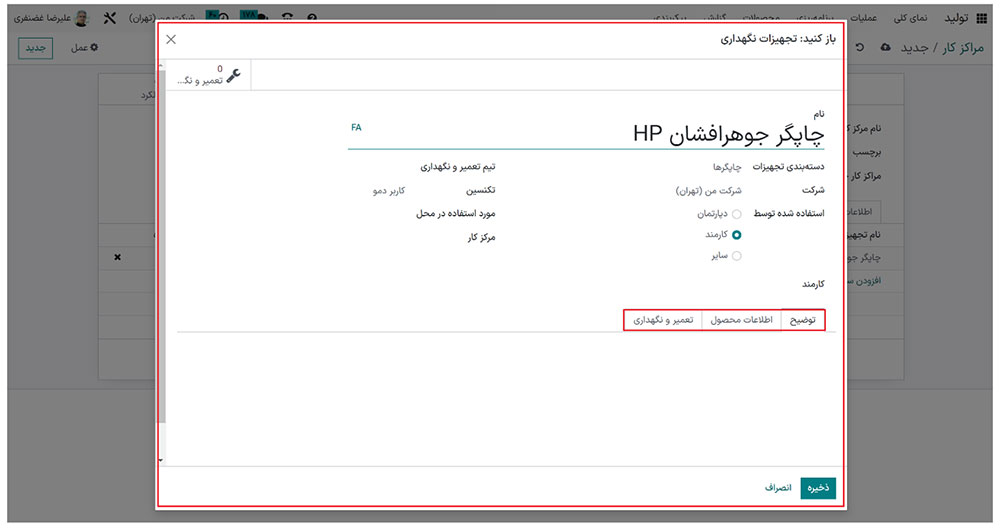The width and height of the screenshot is (1000, 529).
Task: Open the مرکز کار dropdown field
Action: (292, 237)
